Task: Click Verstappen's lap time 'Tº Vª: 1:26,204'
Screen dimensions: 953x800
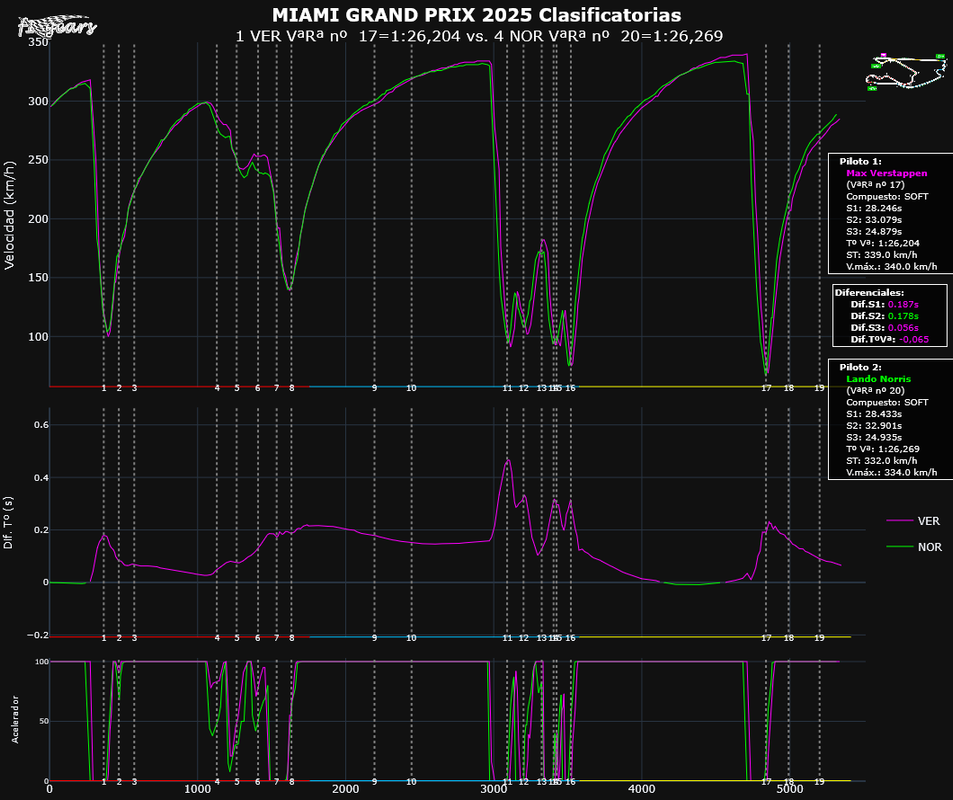Action: click(882, 243)
